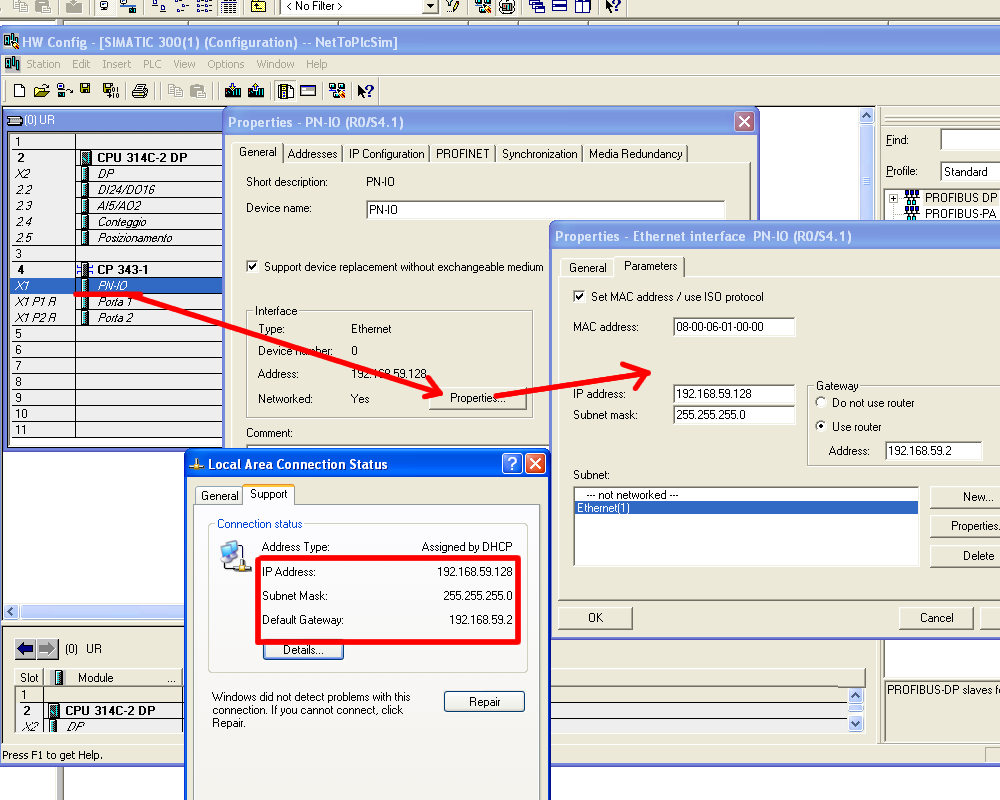Screen dimensions: 1000x800
Task: Click the Open ONLINE station icon
Action: 64,91
